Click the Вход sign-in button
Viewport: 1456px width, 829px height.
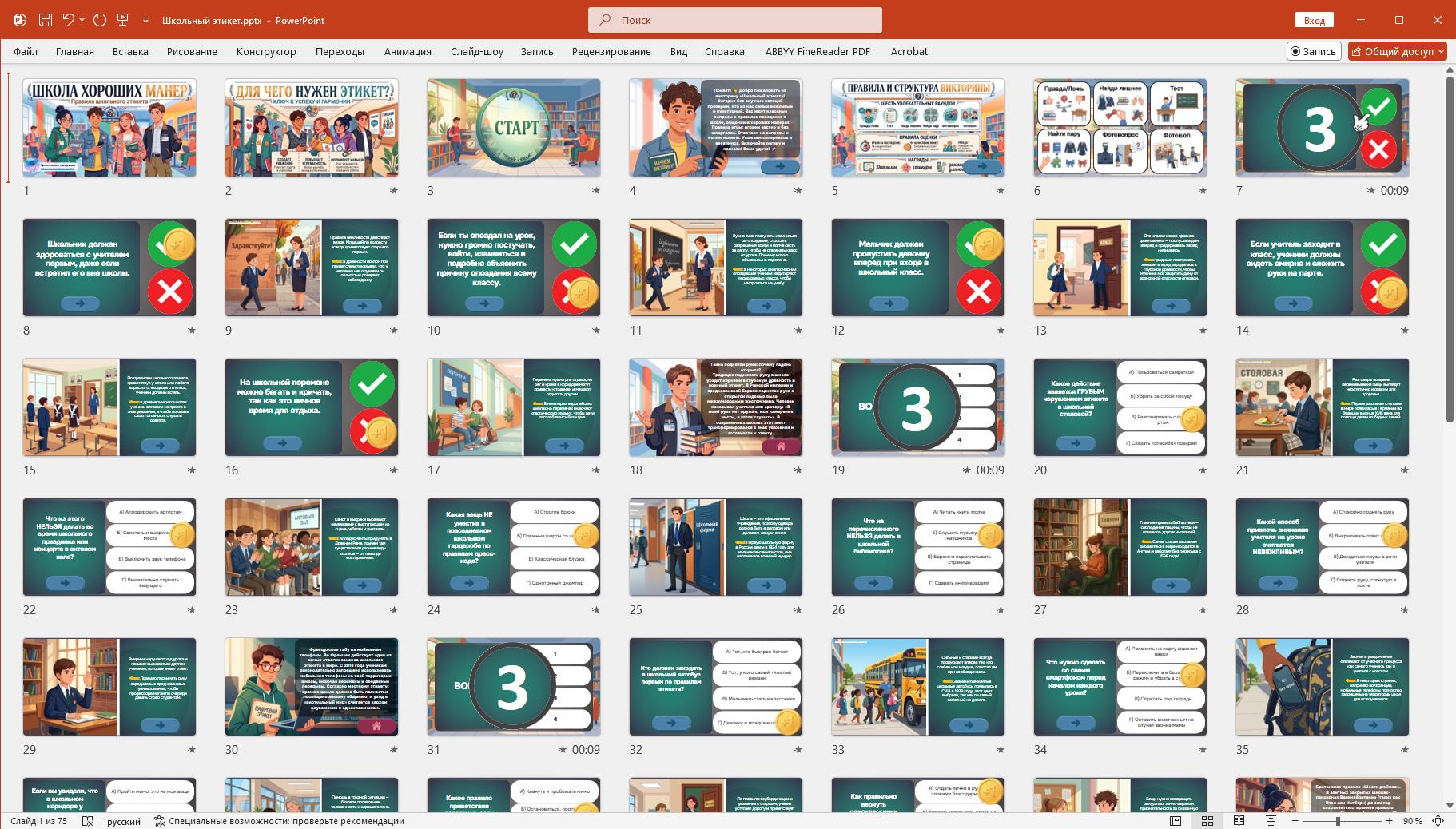[x=1315, y=20]
